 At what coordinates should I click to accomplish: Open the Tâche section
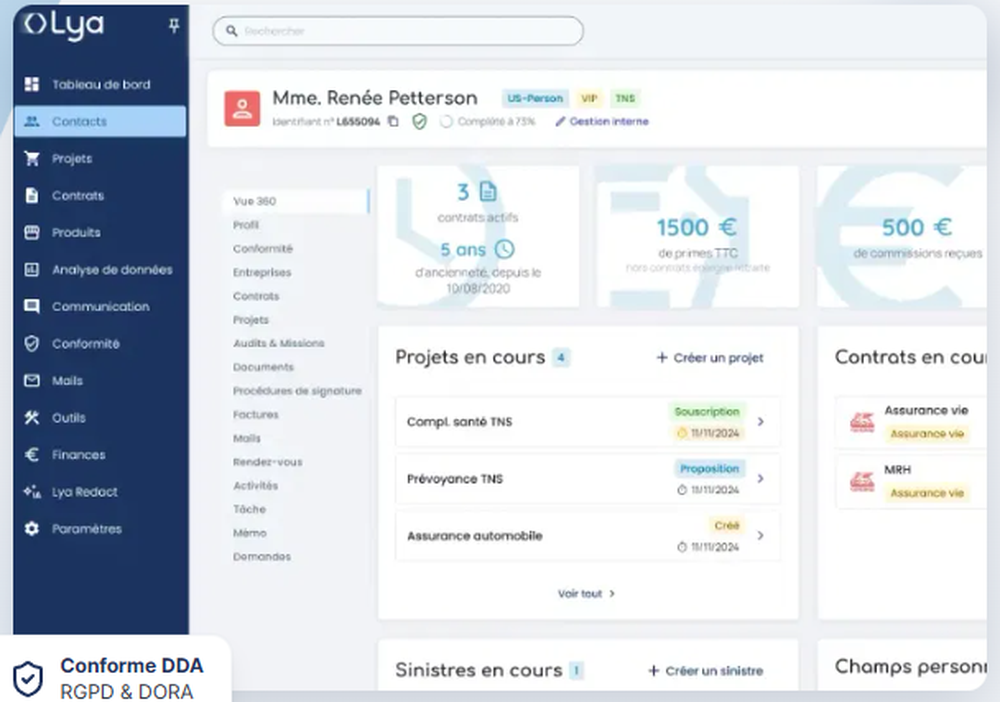(249, 509)
